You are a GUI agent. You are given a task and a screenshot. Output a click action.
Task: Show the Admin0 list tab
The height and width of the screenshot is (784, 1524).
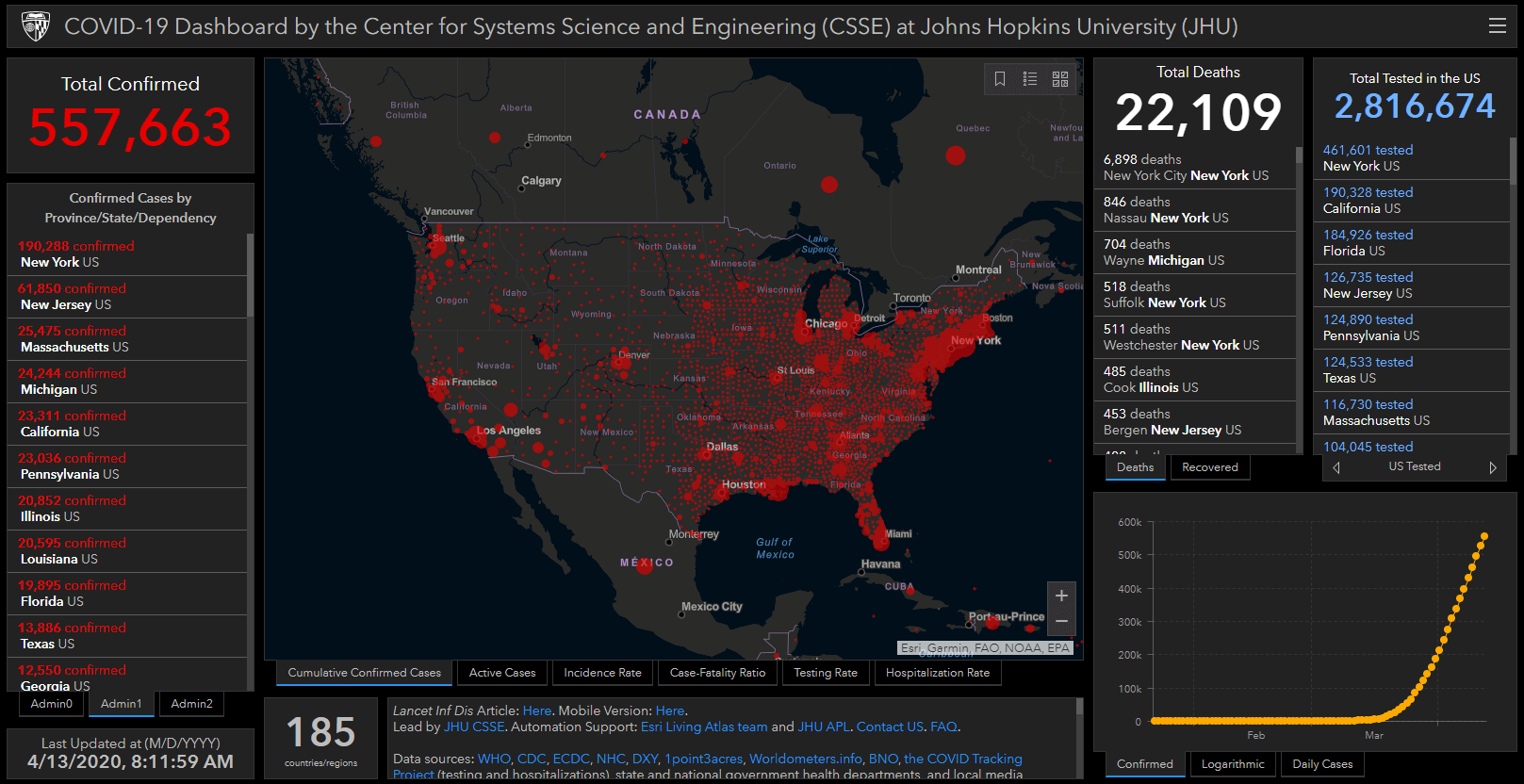pyautogui.click(x=51, y=704)
